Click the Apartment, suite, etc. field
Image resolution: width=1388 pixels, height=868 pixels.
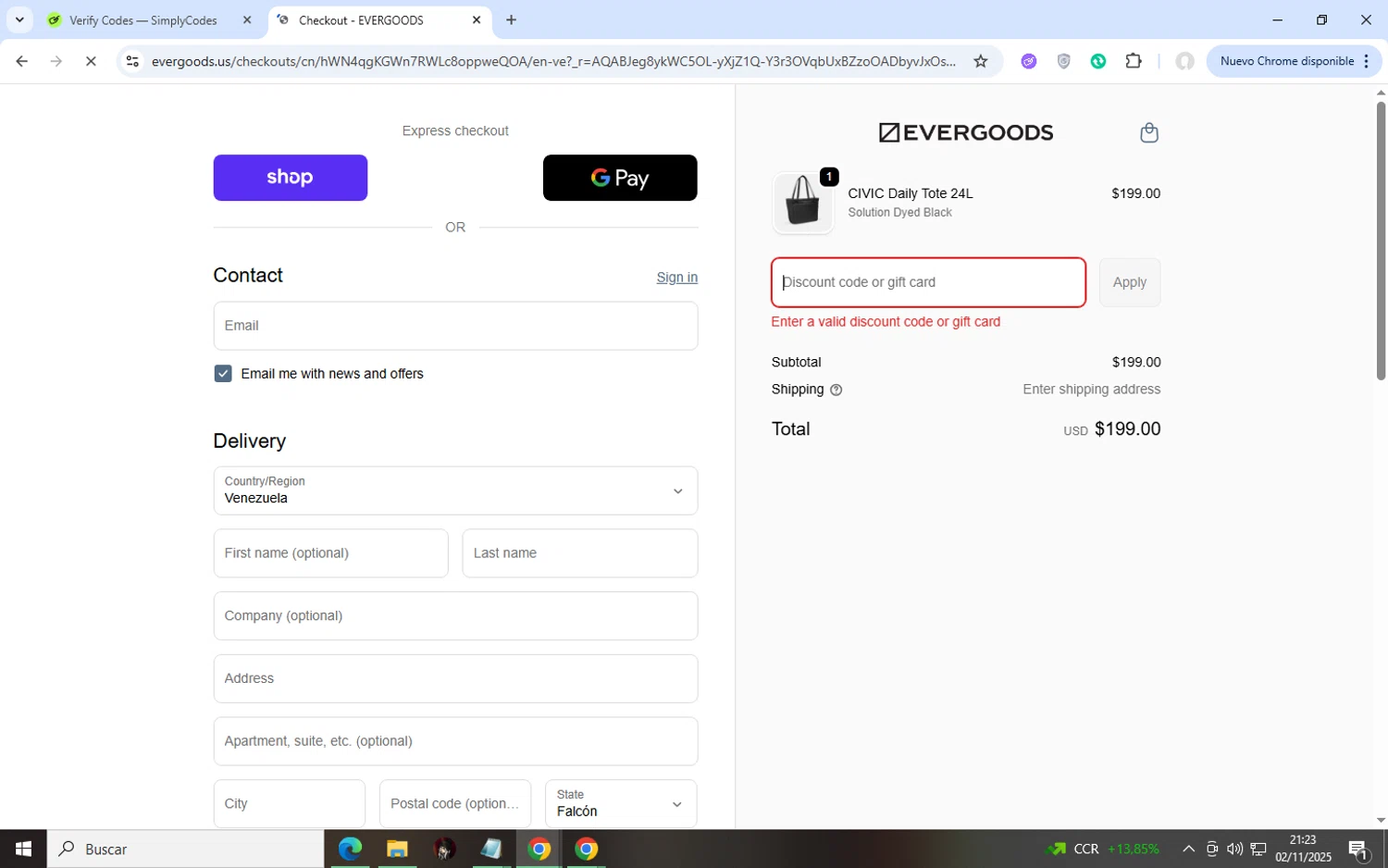[x=455, y=741]
